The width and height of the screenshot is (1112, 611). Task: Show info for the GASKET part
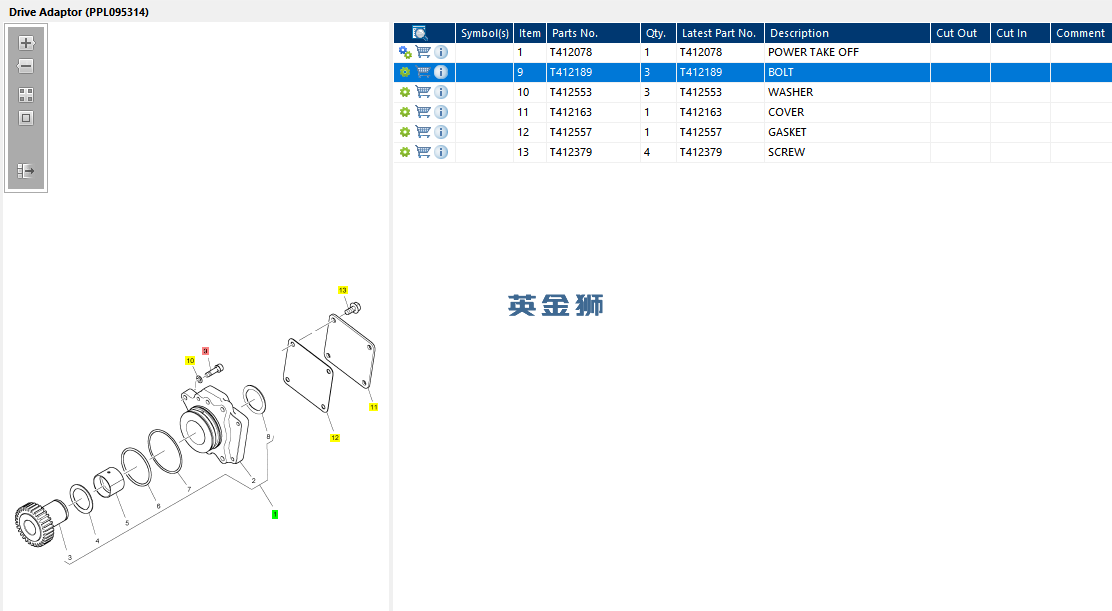click(441, 132)
